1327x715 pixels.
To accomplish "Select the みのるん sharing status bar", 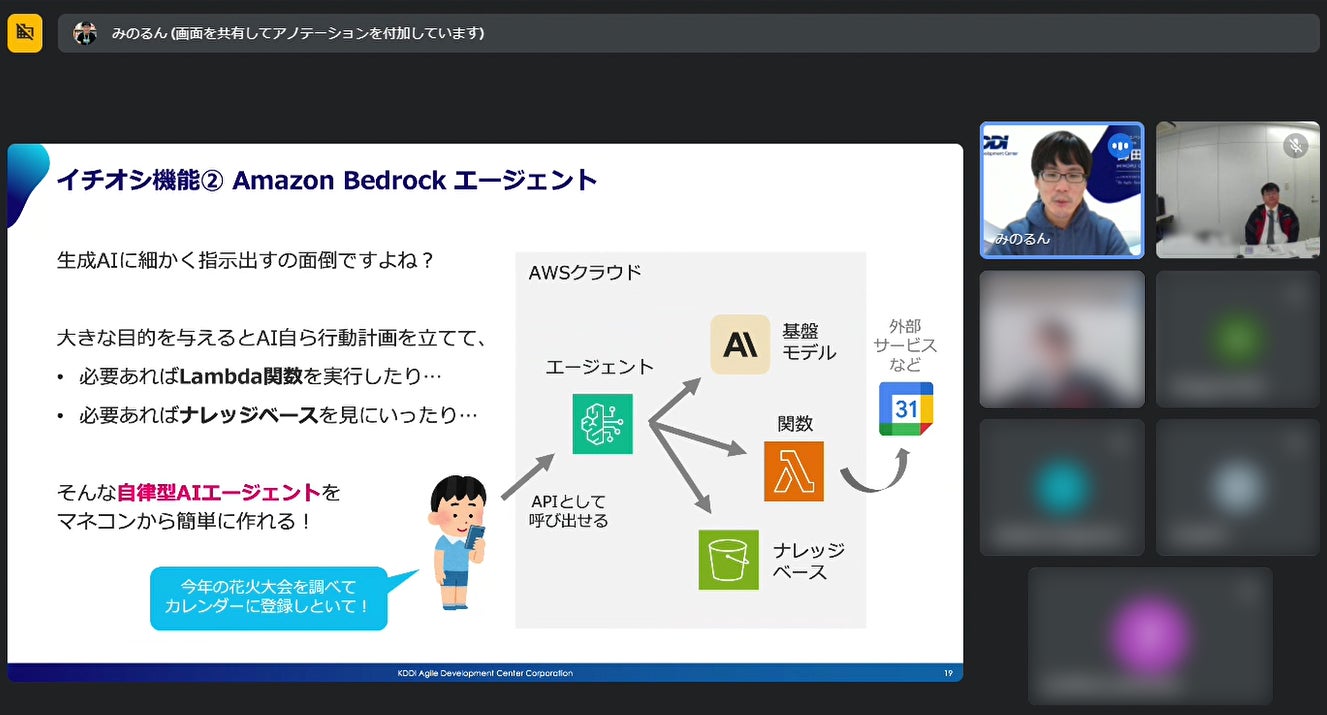I will click(689, 33).
